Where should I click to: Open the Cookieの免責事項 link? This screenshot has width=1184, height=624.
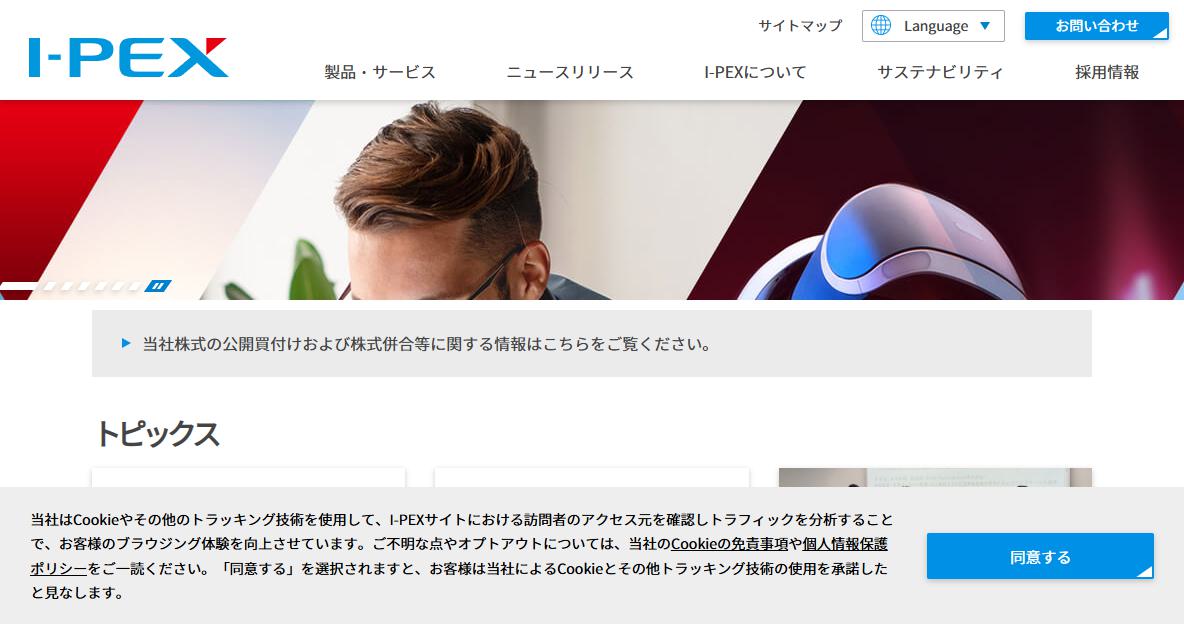pyautogui.click(x=729, y=544)
